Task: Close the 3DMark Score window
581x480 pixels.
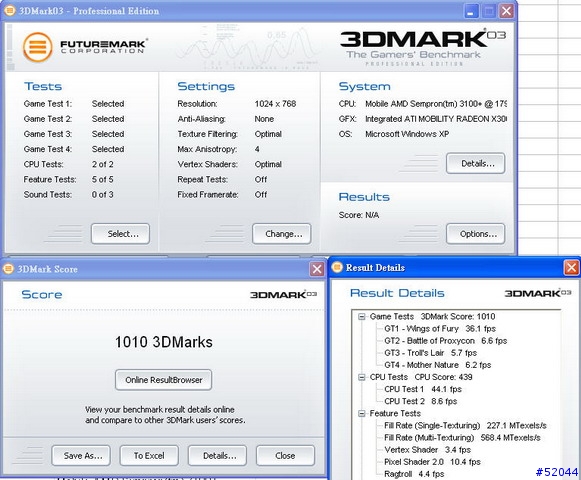Action: (x=316, y=269)
